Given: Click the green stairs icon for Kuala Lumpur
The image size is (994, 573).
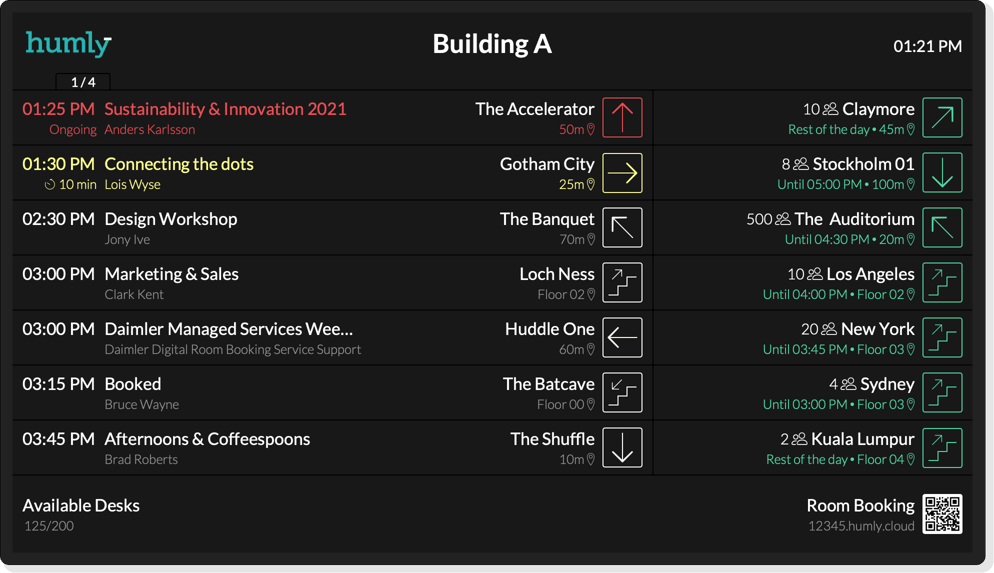Looking at the screenshot, I should coord(942,448).
